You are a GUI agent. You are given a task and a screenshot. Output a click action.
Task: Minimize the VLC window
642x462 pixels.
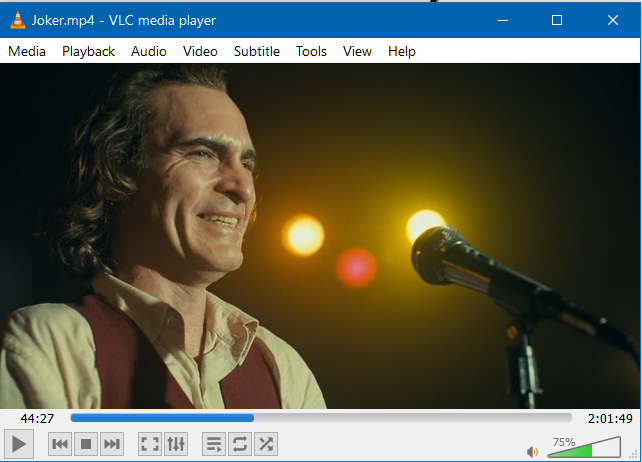(503, 20)
